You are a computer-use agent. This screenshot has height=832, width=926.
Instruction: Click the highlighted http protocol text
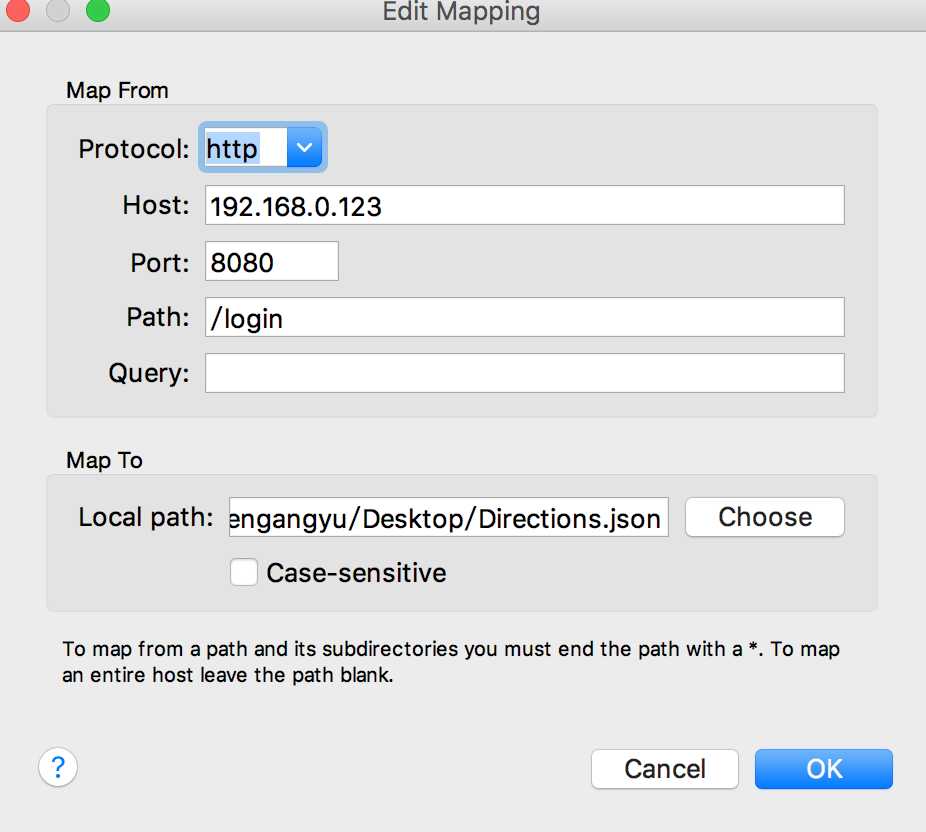233,149
